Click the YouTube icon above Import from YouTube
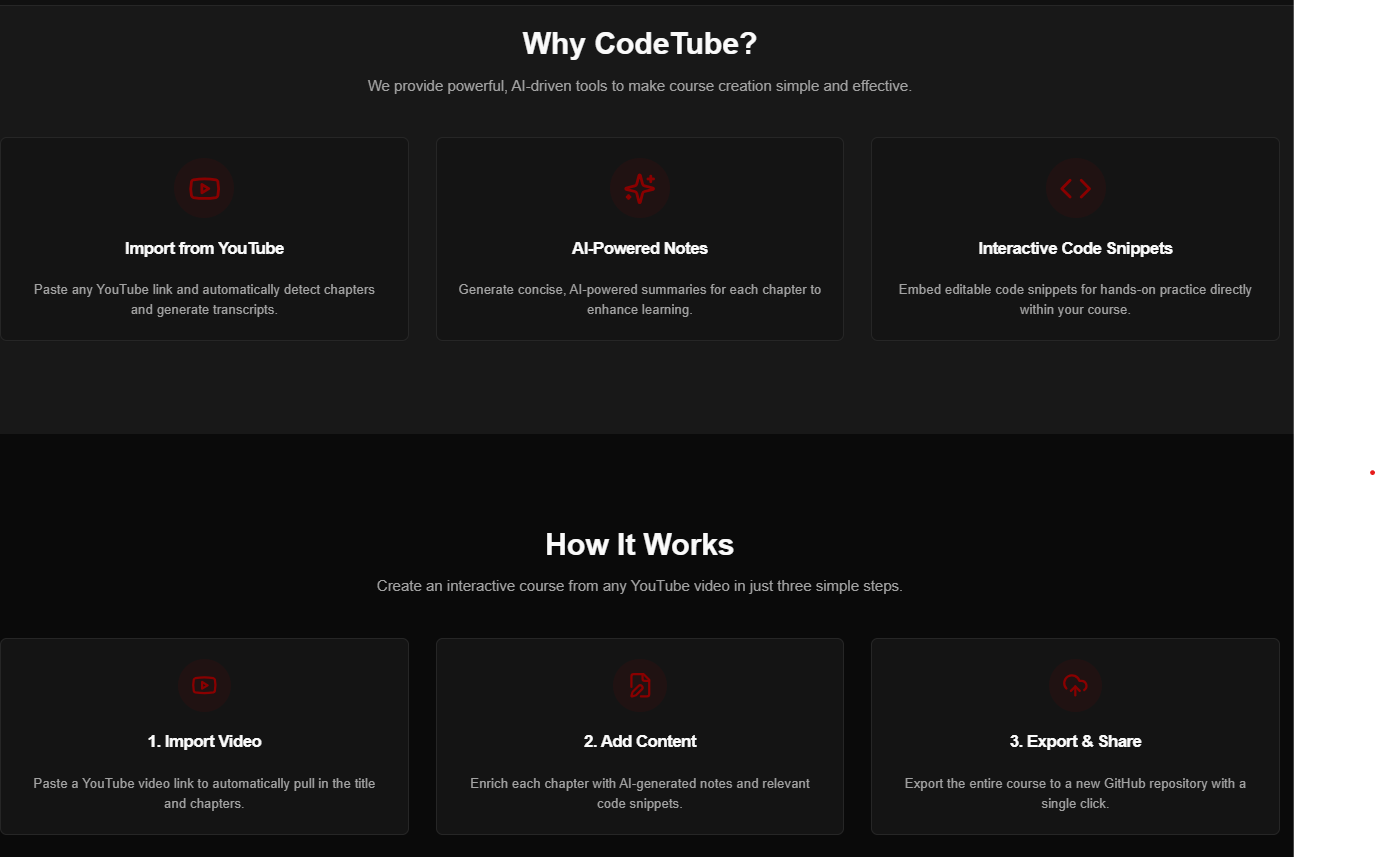The height and width of the screenshot is (857, 1376). pos(204,188)
